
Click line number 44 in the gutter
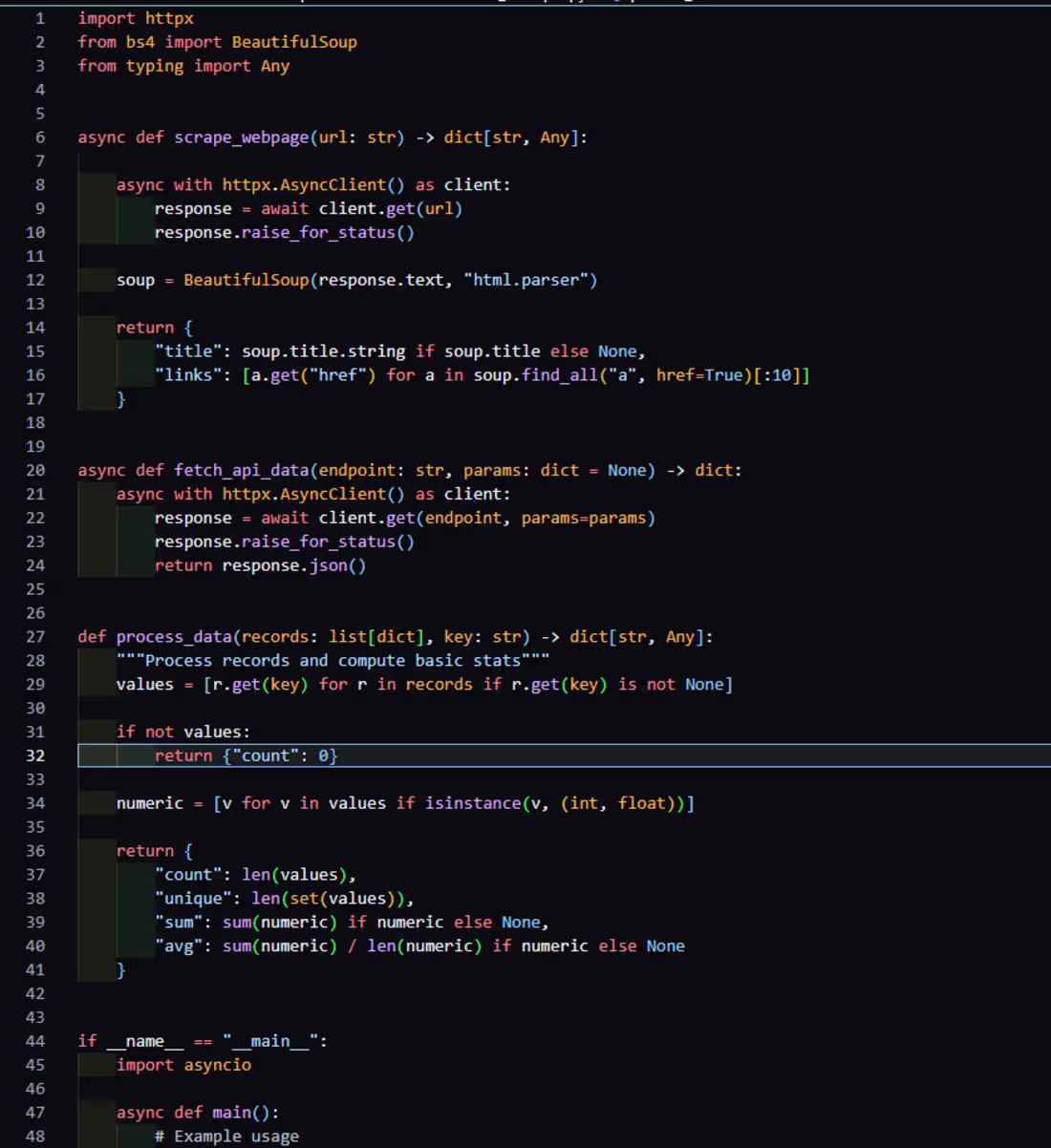click(x=35, y=1040)
